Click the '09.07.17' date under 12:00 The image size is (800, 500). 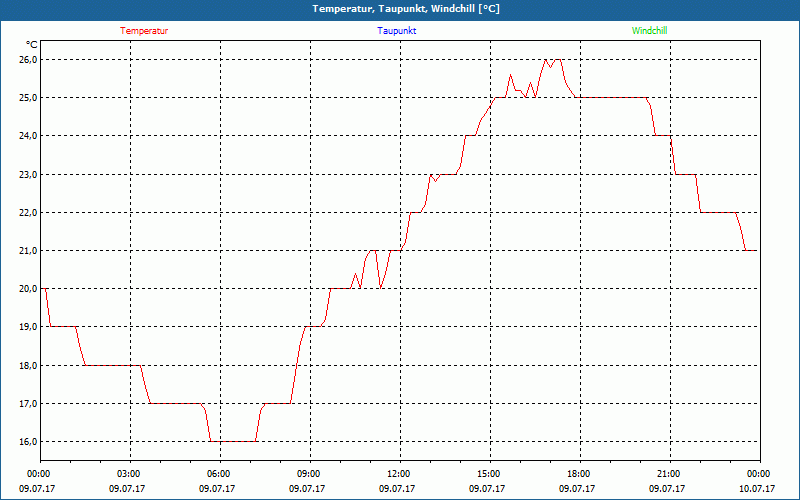tap(397, 488)
